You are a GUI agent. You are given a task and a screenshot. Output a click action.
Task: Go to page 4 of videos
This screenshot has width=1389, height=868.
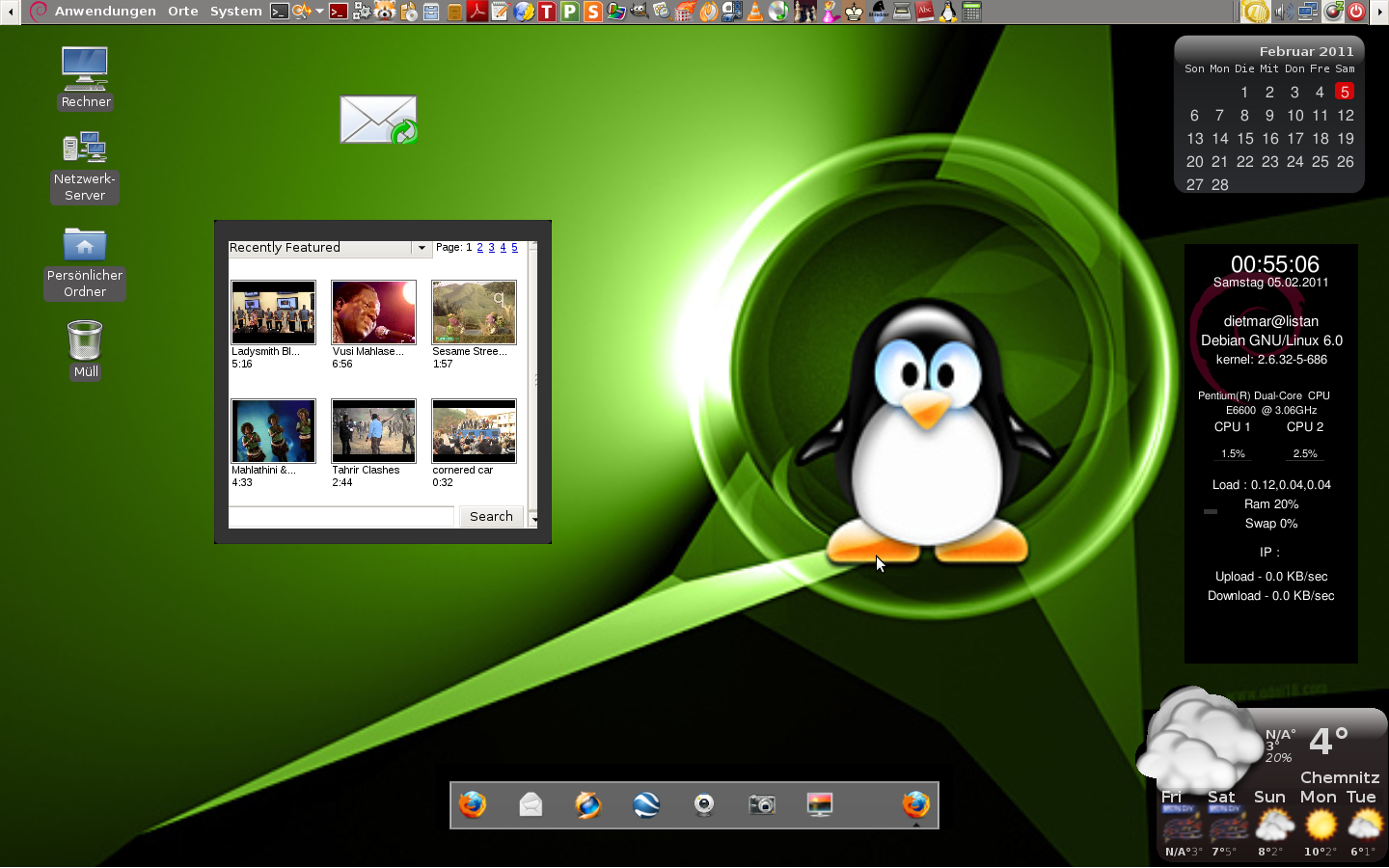coord(503,248)
